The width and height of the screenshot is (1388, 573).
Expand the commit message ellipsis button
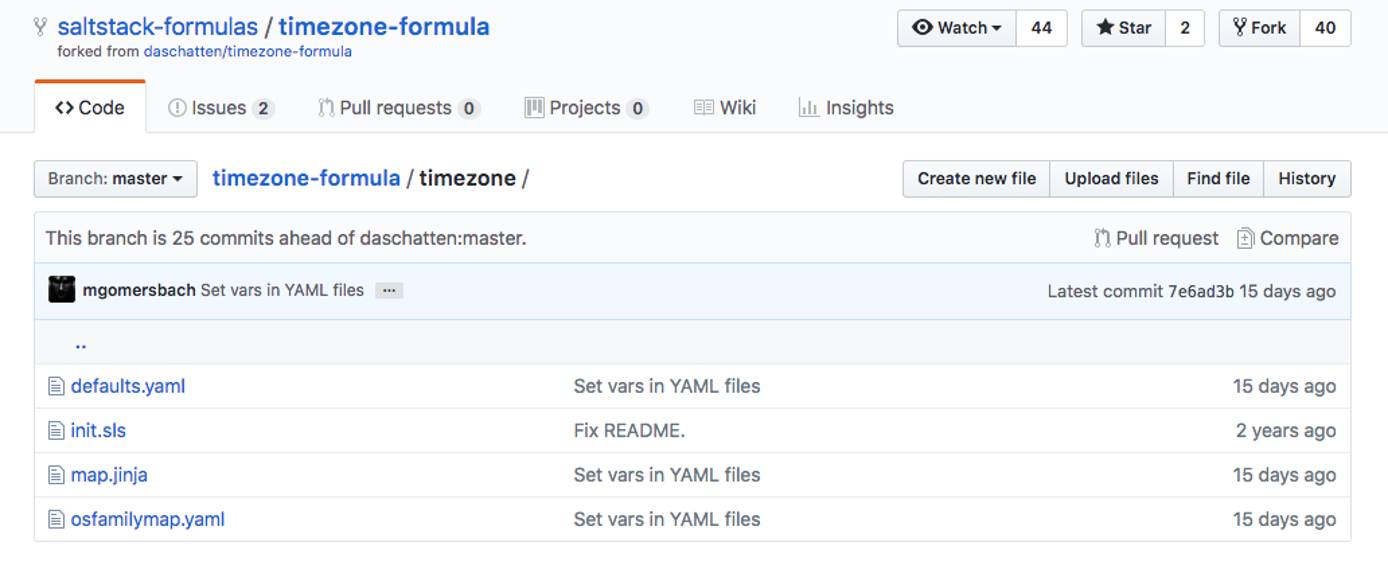[x=389, y=291]
